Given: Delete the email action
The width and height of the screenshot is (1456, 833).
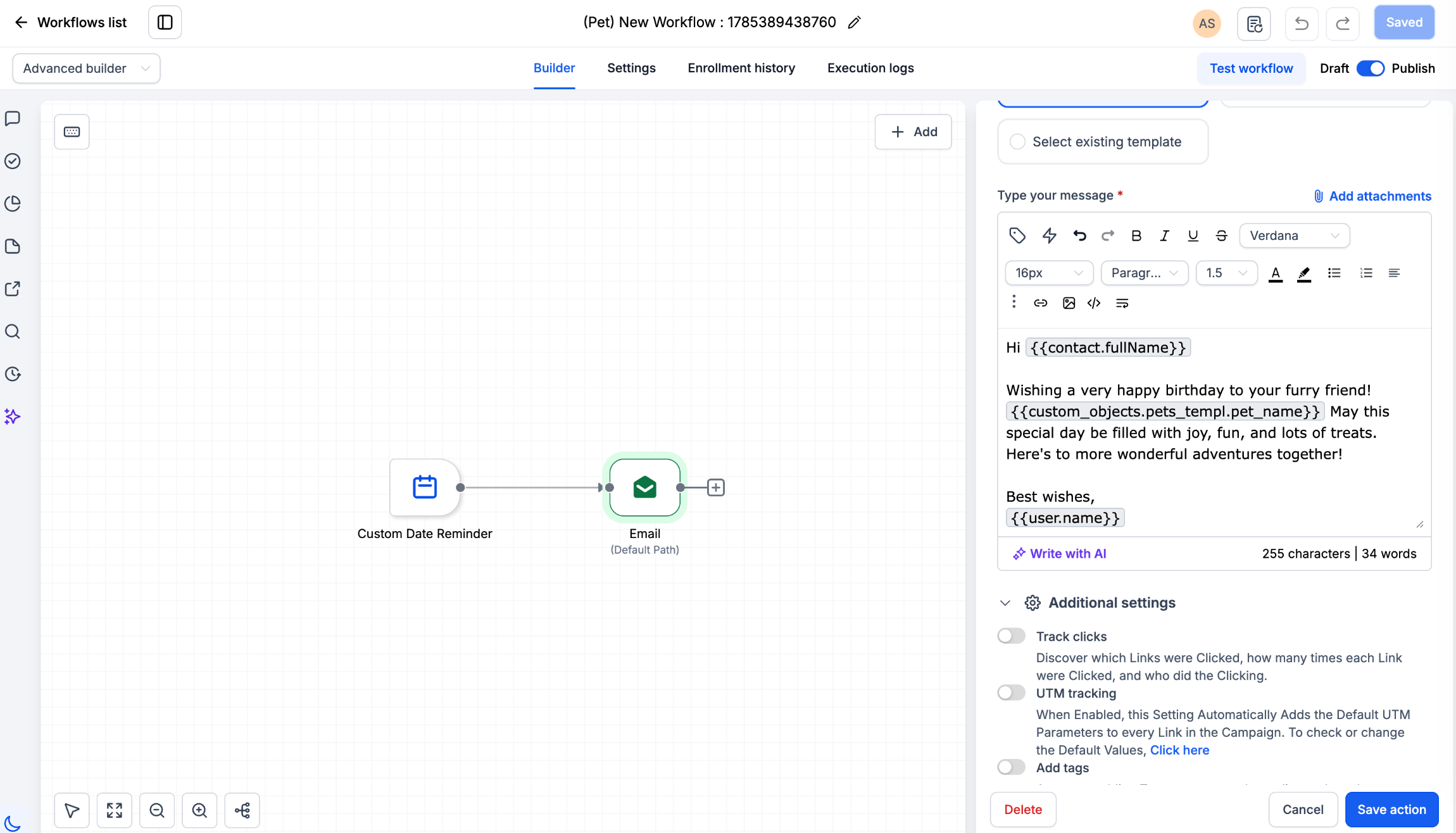Looking at the screenshot, I should tap(1023, 810).
